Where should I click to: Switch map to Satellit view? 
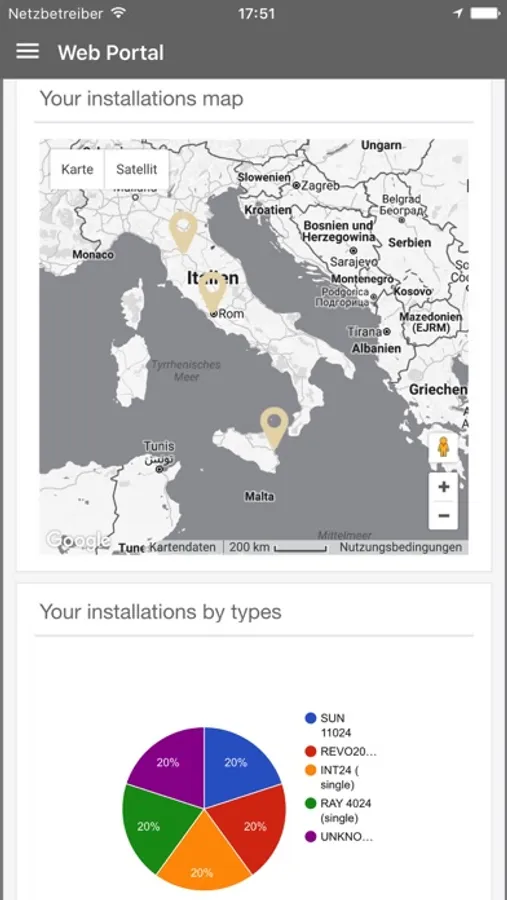137,169
